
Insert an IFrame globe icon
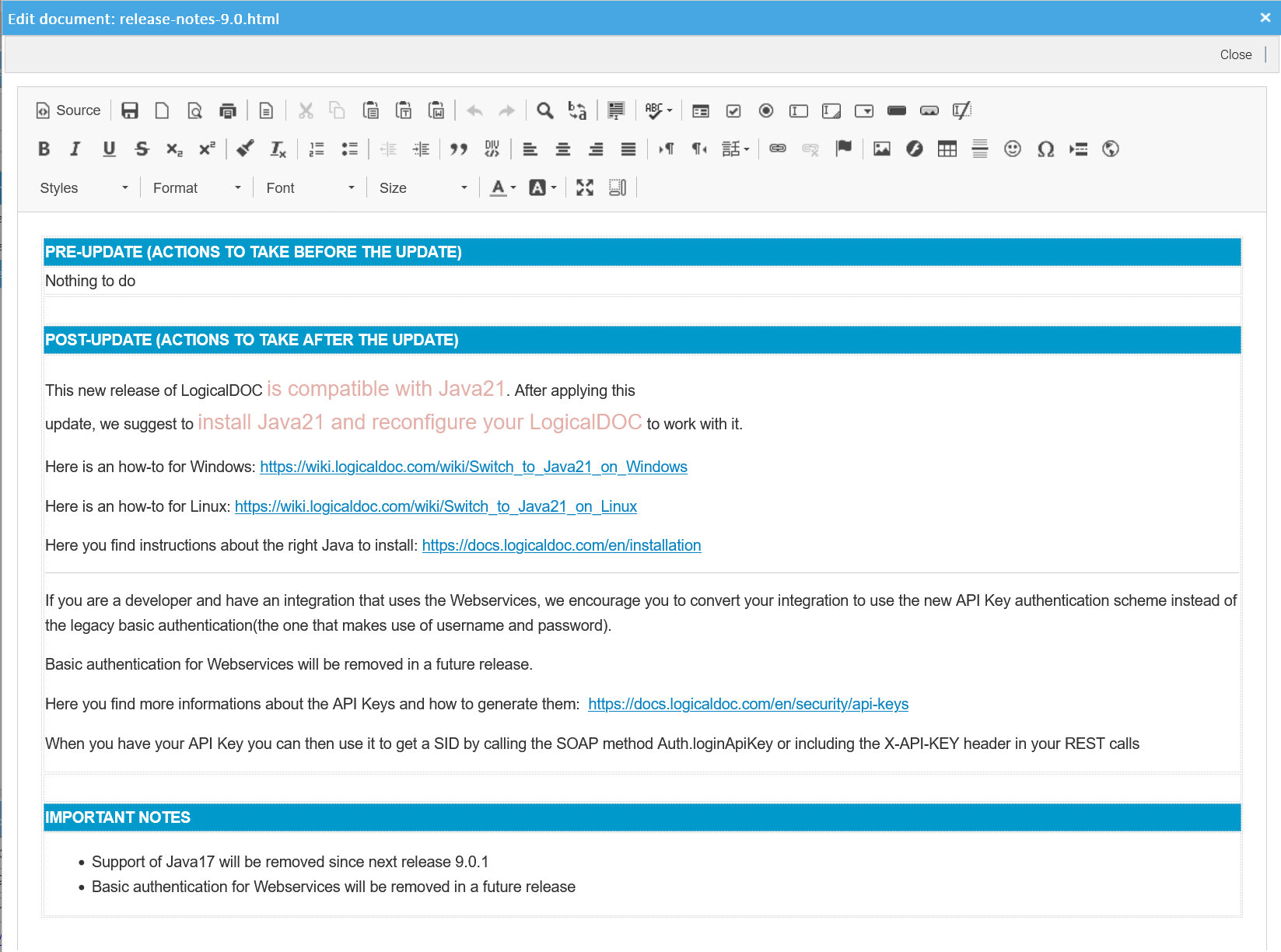pos(1111,149)
